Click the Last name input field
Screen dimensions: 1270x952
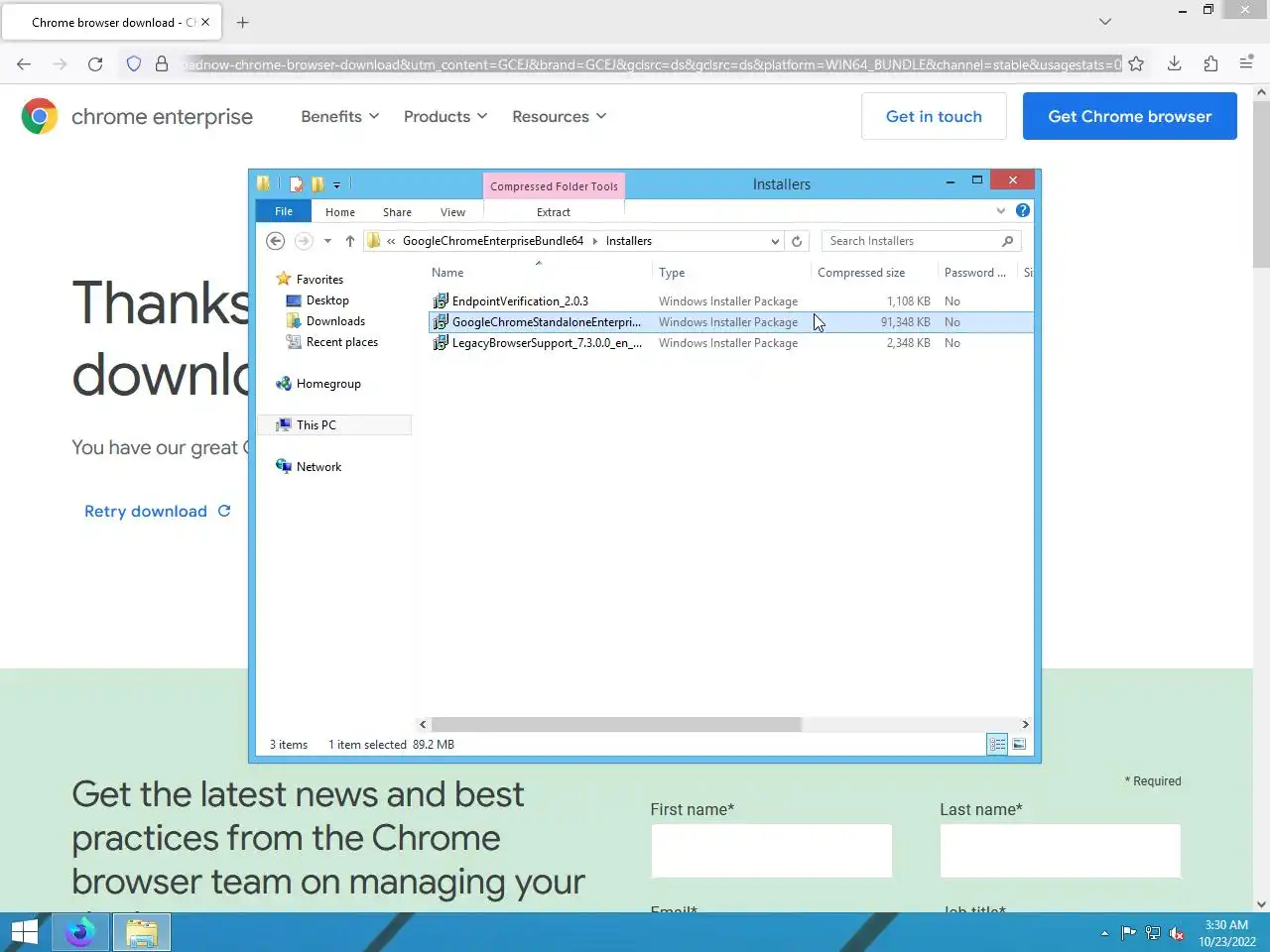[x=1060, y=851]
